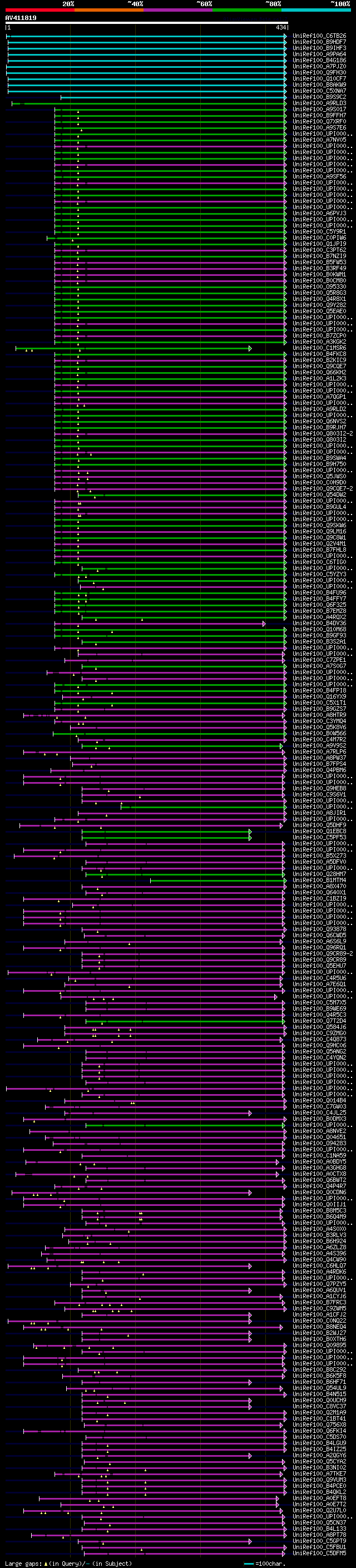
Task: Select label UniRef100_B7ZCP0
Action: pos(319,336)
